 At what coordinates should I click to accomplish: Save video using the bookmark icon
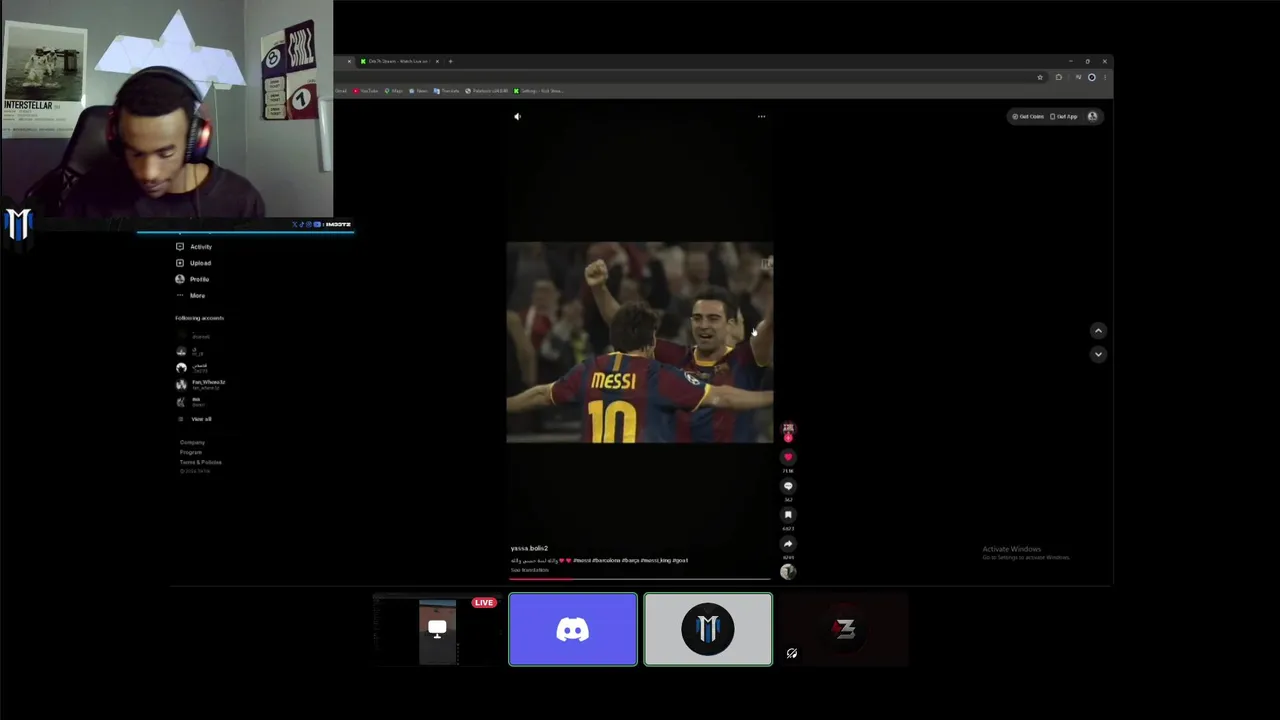point(788,515)
